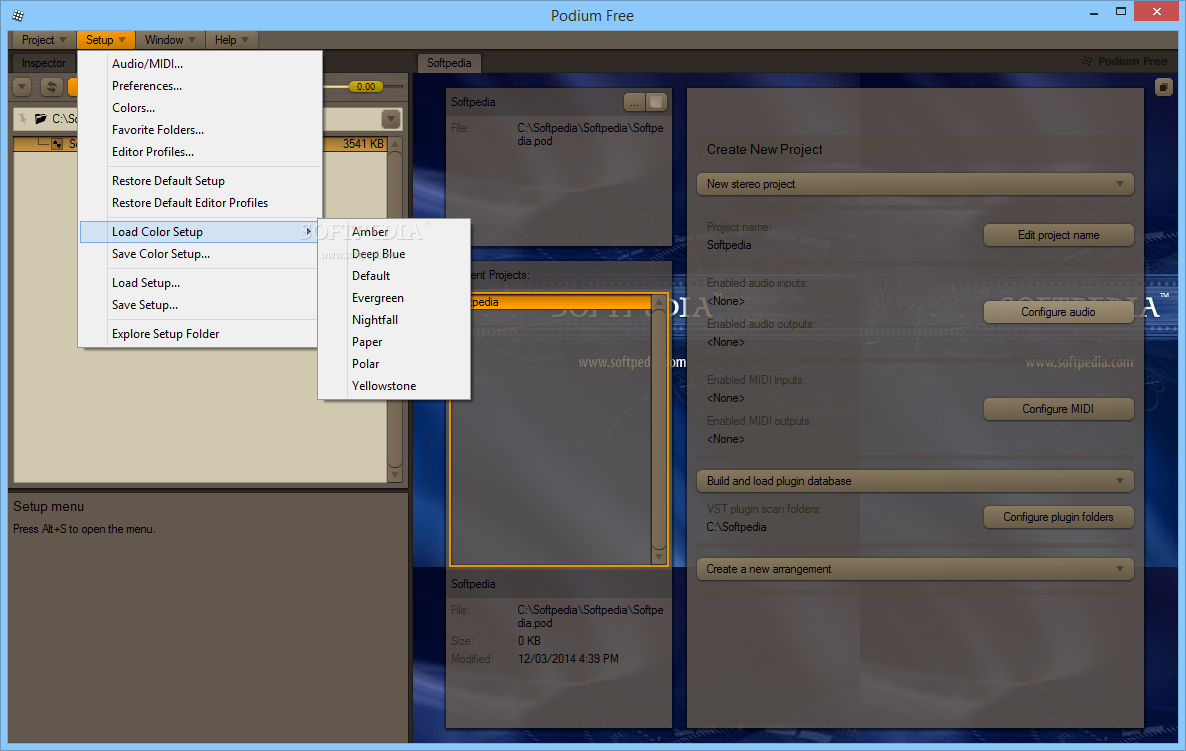
Task: Click the open folder icon in the path bar
Action: (41, 119)
